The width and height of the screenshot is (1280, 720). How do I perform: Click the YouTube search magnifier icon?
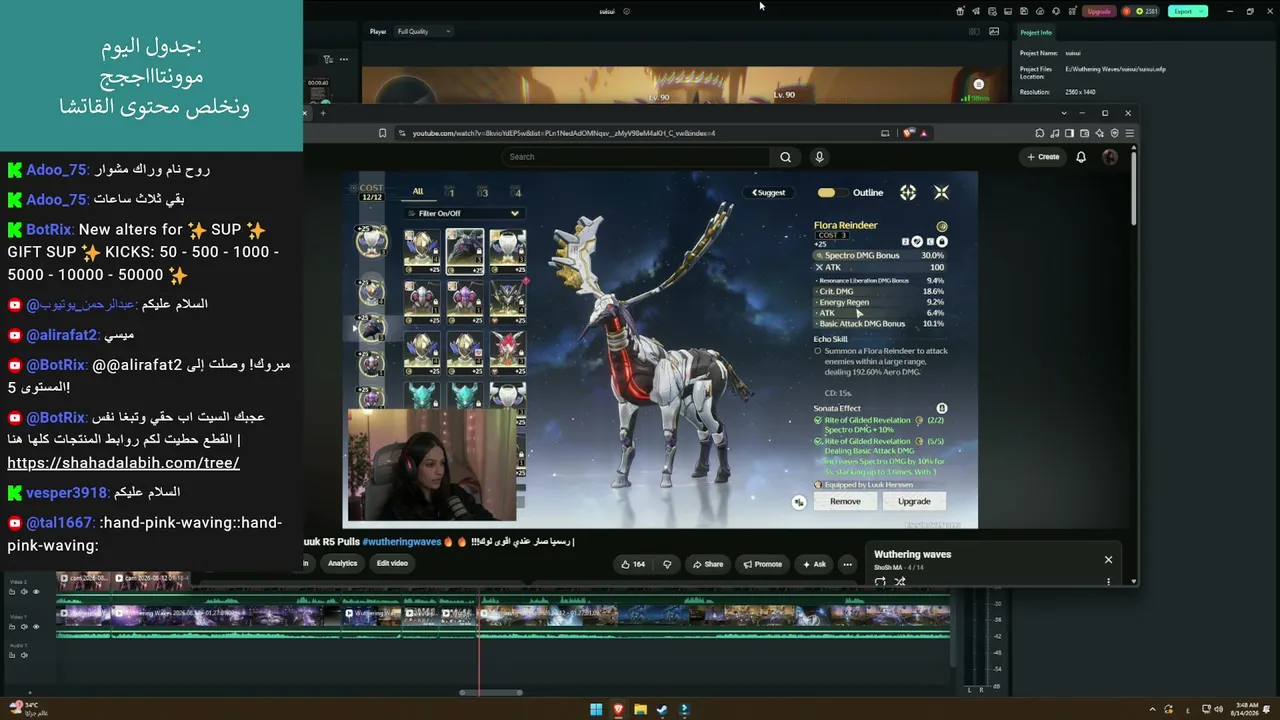pos(785,157)
